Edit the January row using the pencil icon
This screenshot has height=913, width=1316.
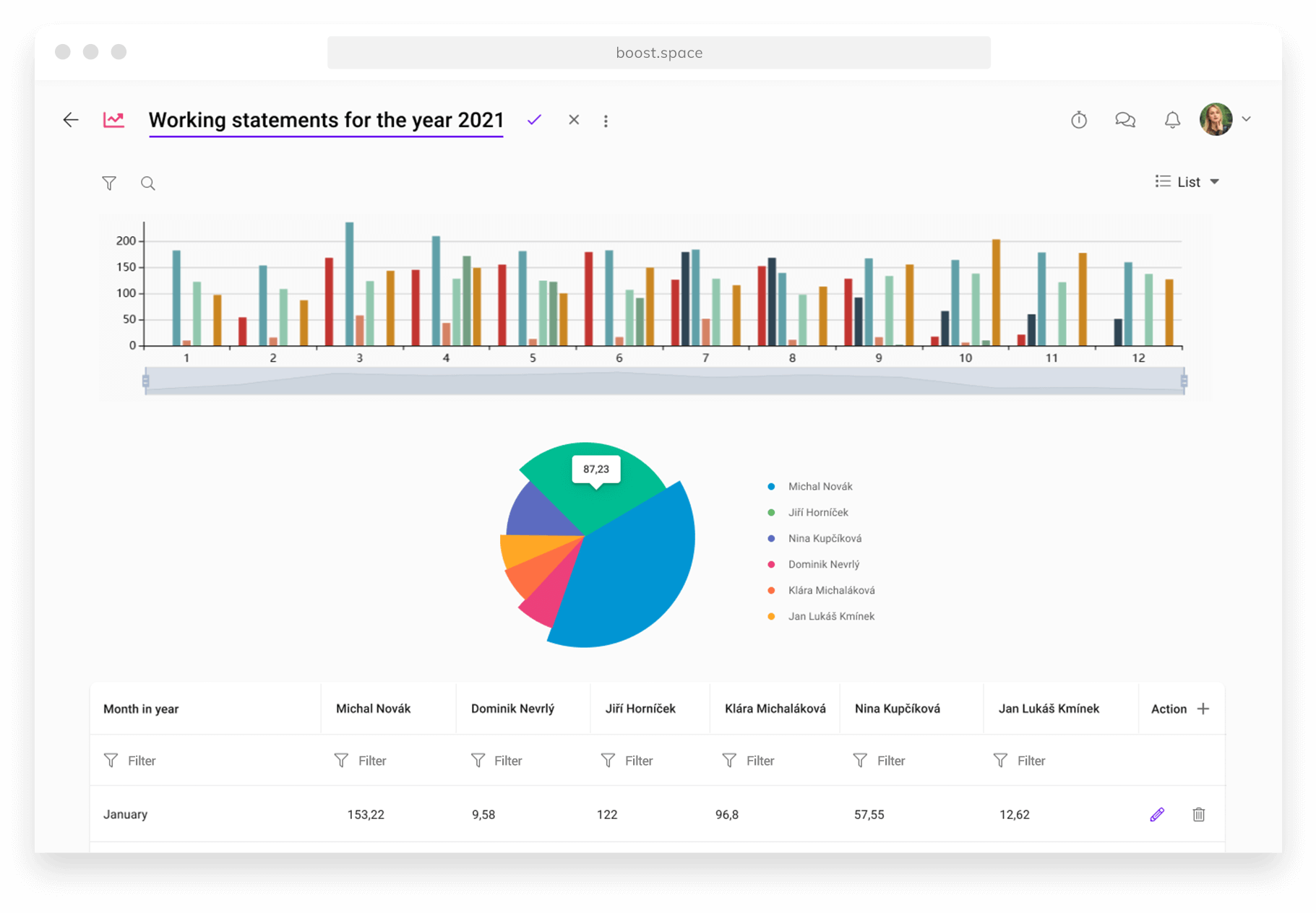coord(1157,814)
